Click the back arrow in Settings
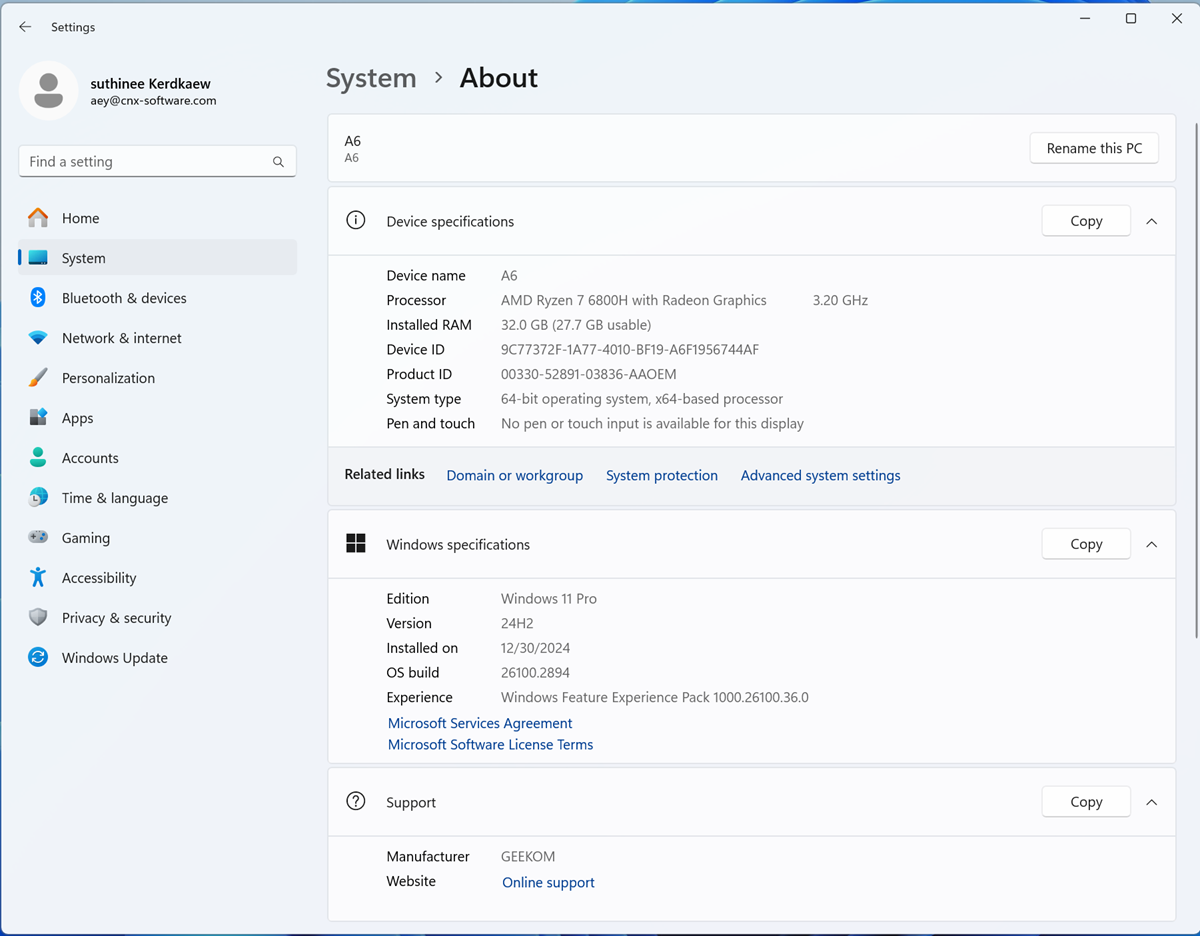Image resolution: width=1200 pixels, height=936 pixels. tap(25, 27)
